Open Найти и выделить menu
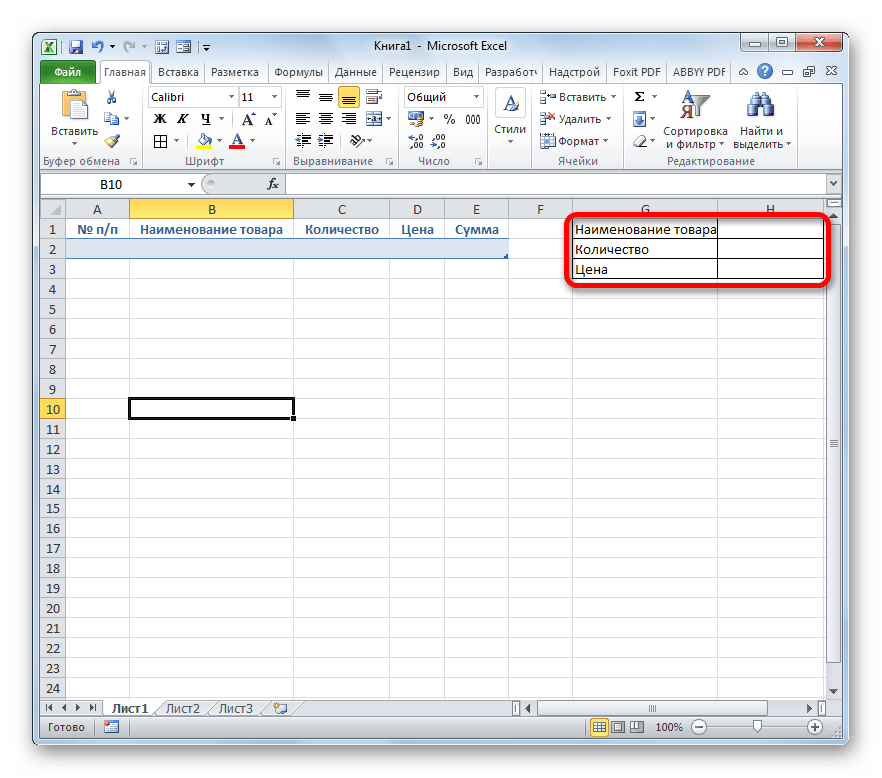This screenshot has height=778, width=882. coord(762,119)
